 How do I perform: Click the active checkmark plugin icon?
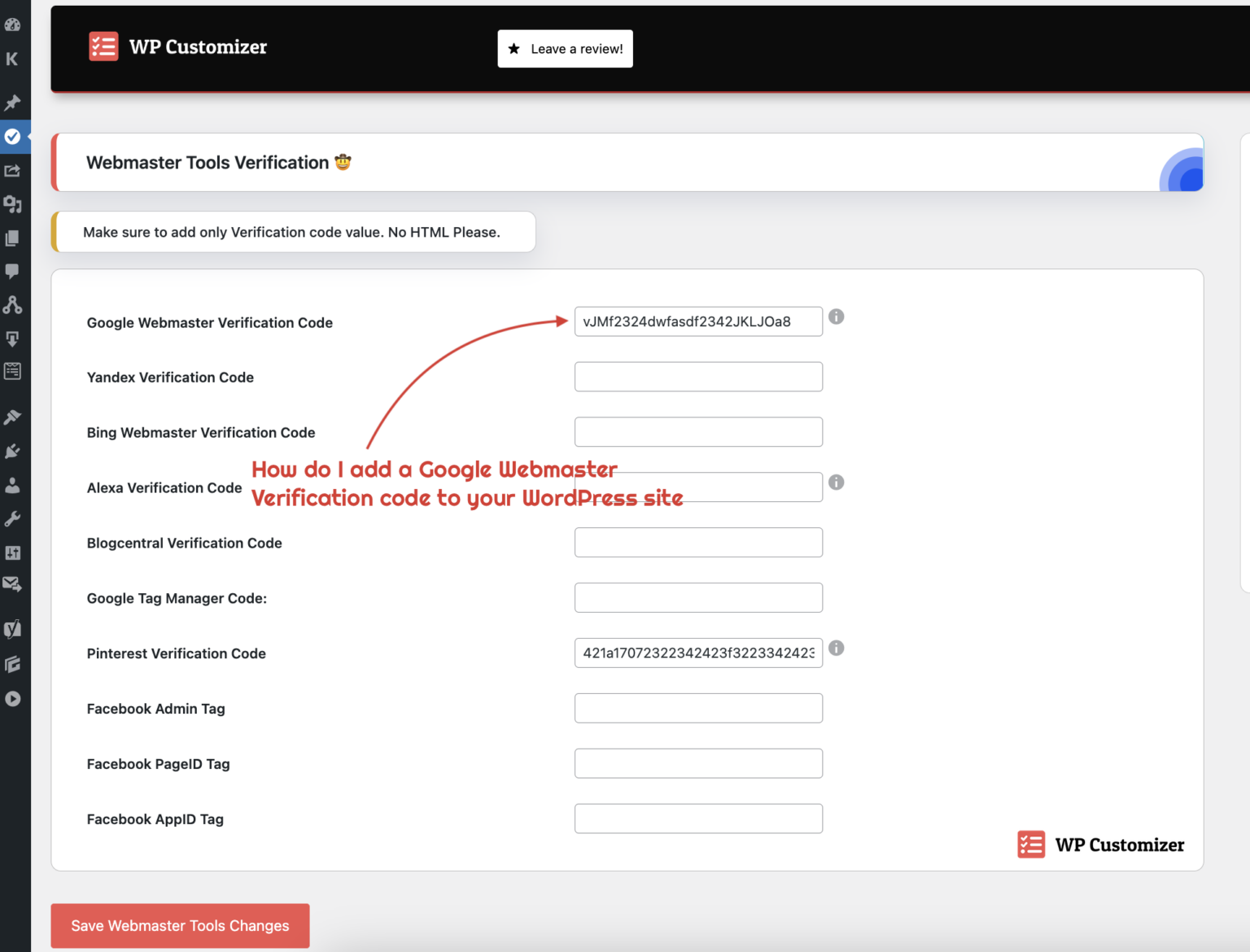click(13, 137)
